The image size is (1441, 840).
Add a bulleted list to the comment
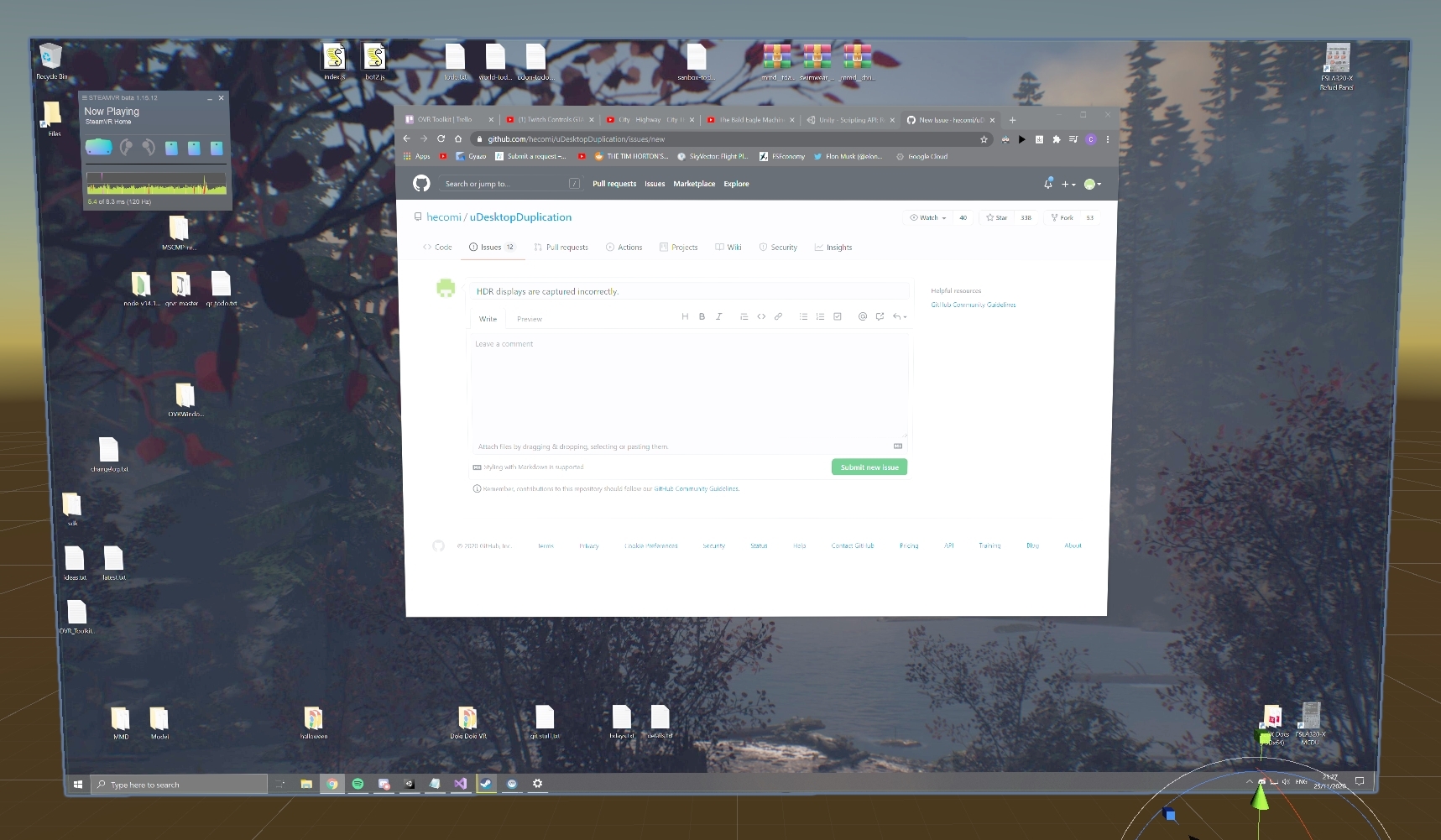tap(803, 316)
